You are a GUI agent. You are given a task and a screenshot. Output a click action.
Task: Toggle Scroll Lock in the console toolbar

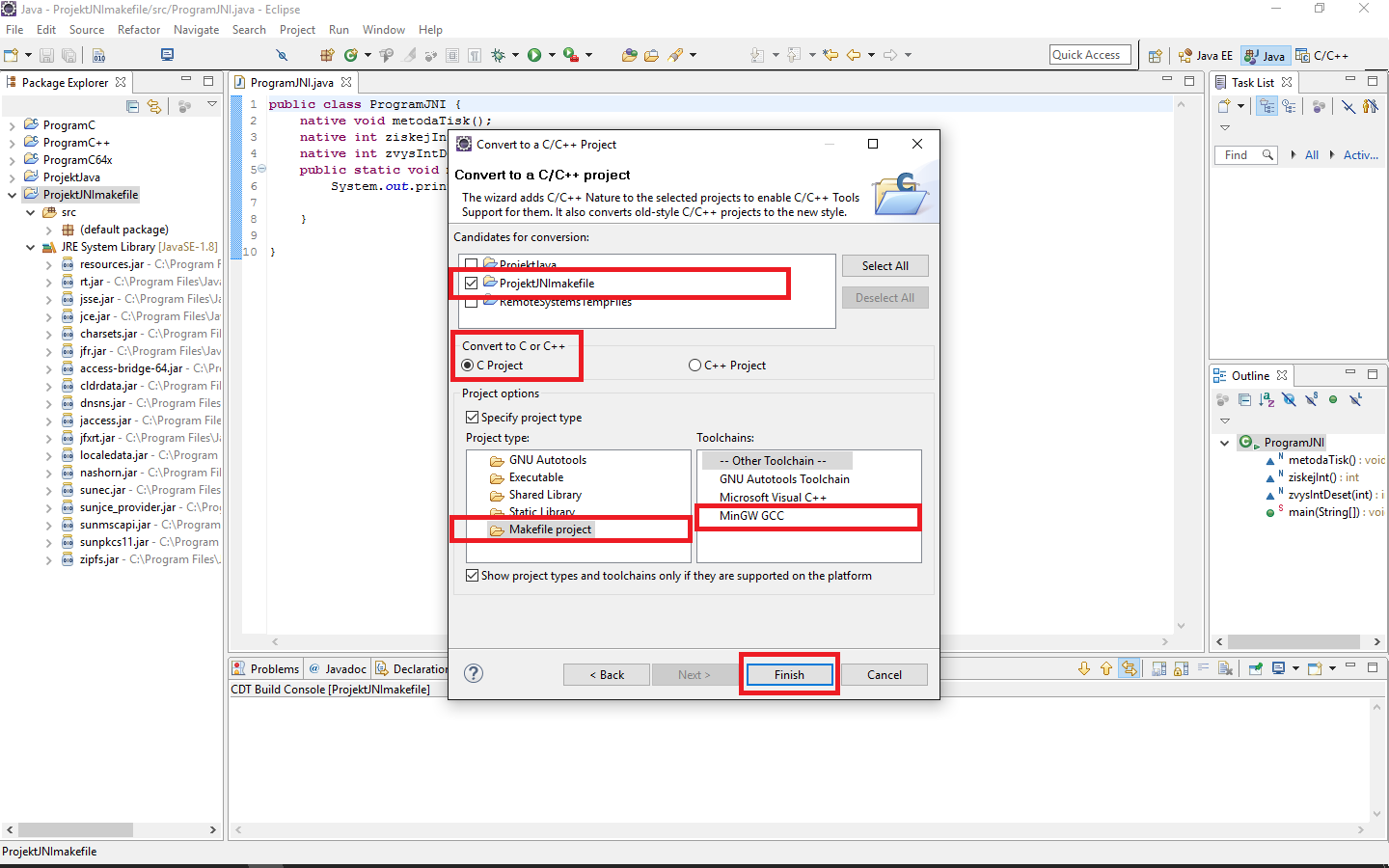1181,667
